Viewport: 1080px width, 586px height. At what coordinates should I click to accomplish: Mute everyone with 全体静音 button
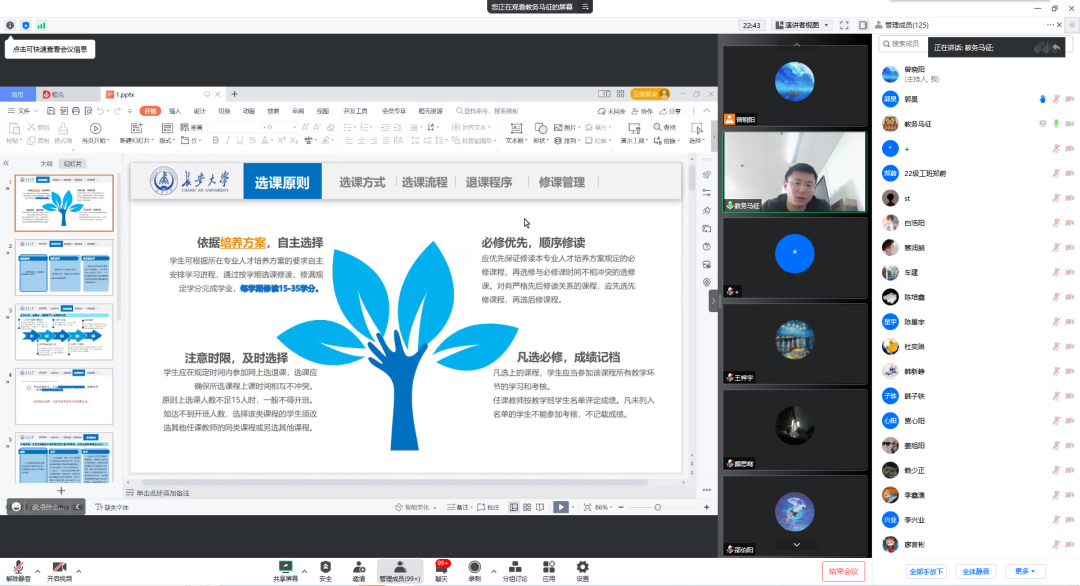tap(977, 571)
